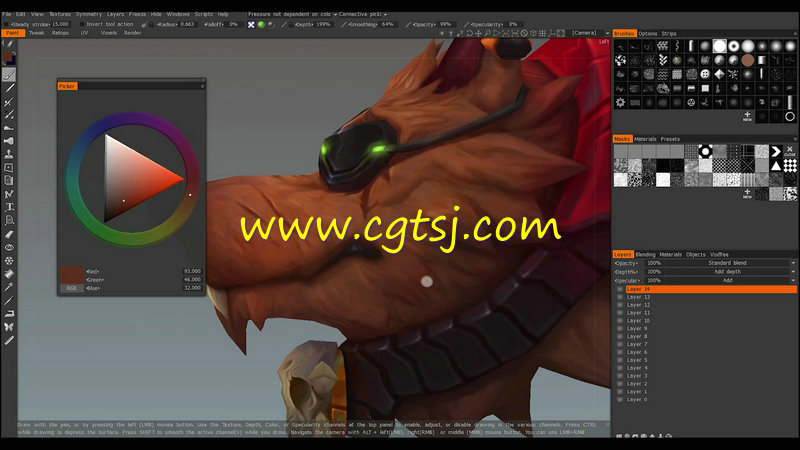This screenshot has width=800, height=450.
Task: Expand the Brushes panel options arrow
Action: click(x=795, y=33)
